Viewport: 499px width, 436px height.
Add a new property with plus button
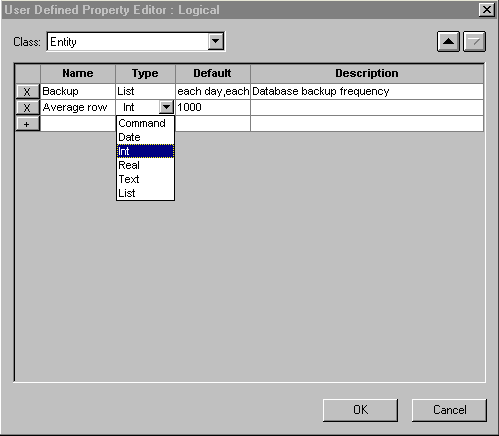pos(27,124)
